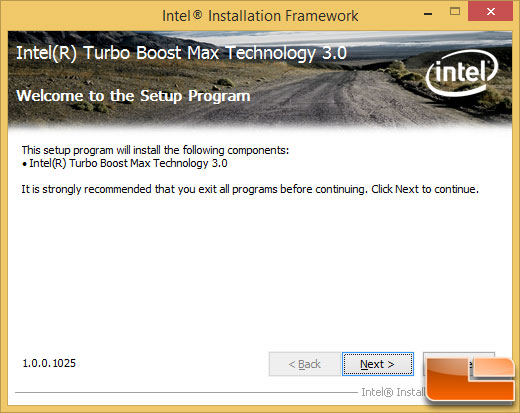This screenshot has height=413, width=520.
Task: Click the white Intel logo in banner
Action: coord(462,72)
